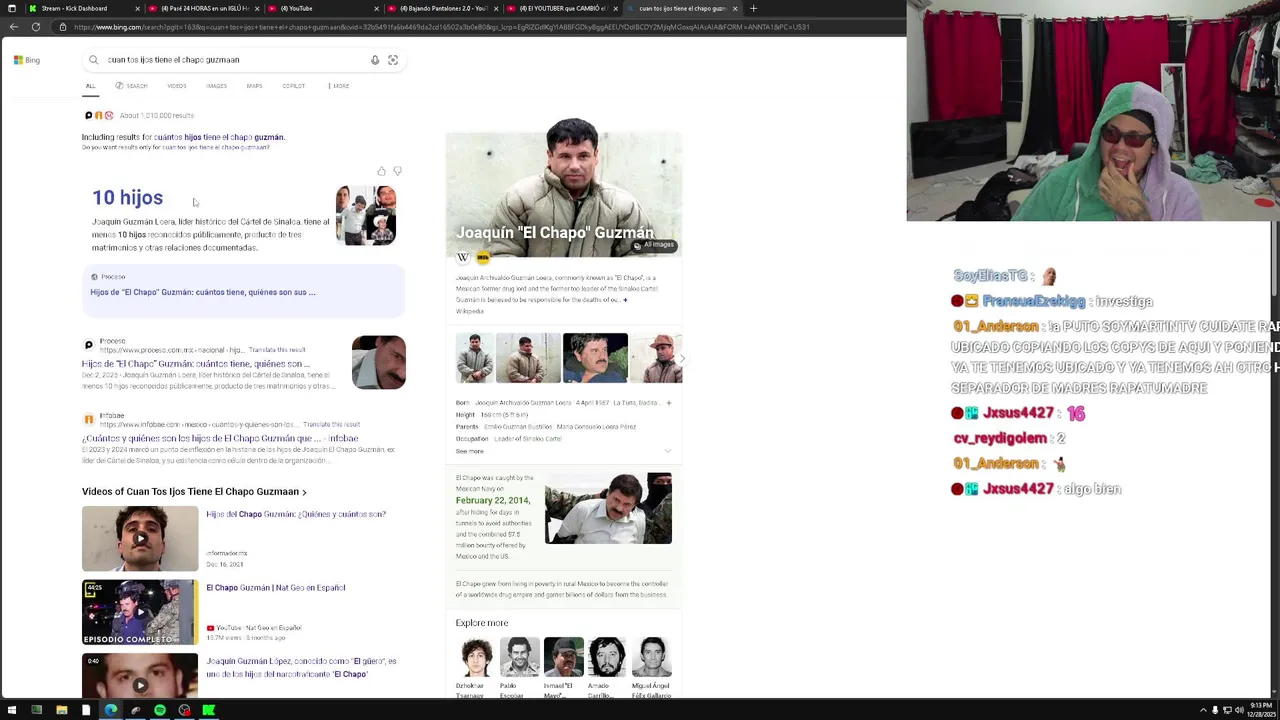The width and height of the screenshot is (1280, 720).
Task: Open the Kick app on the taskbar
Action: [x=208, y=710]
